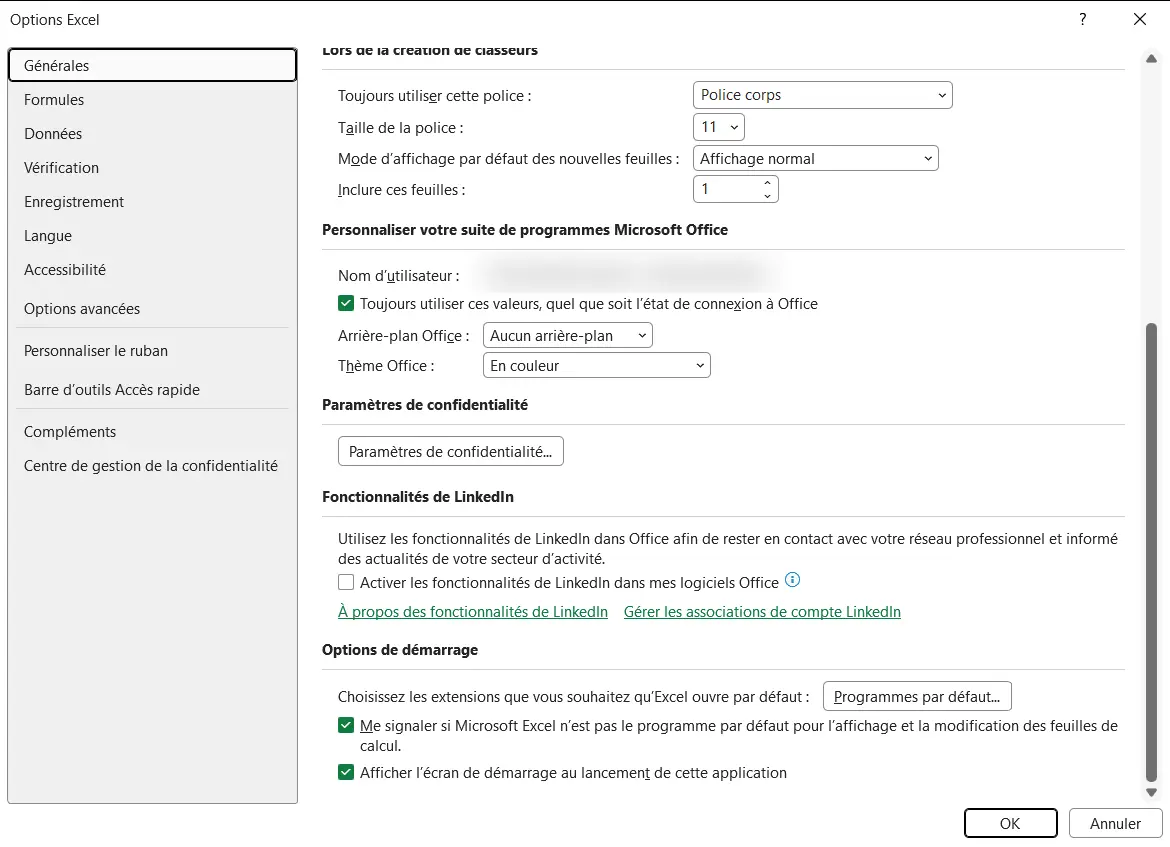Enable LinkedIn features checkbox
This screenshot has width=1170, height=847.
point(345,582)
